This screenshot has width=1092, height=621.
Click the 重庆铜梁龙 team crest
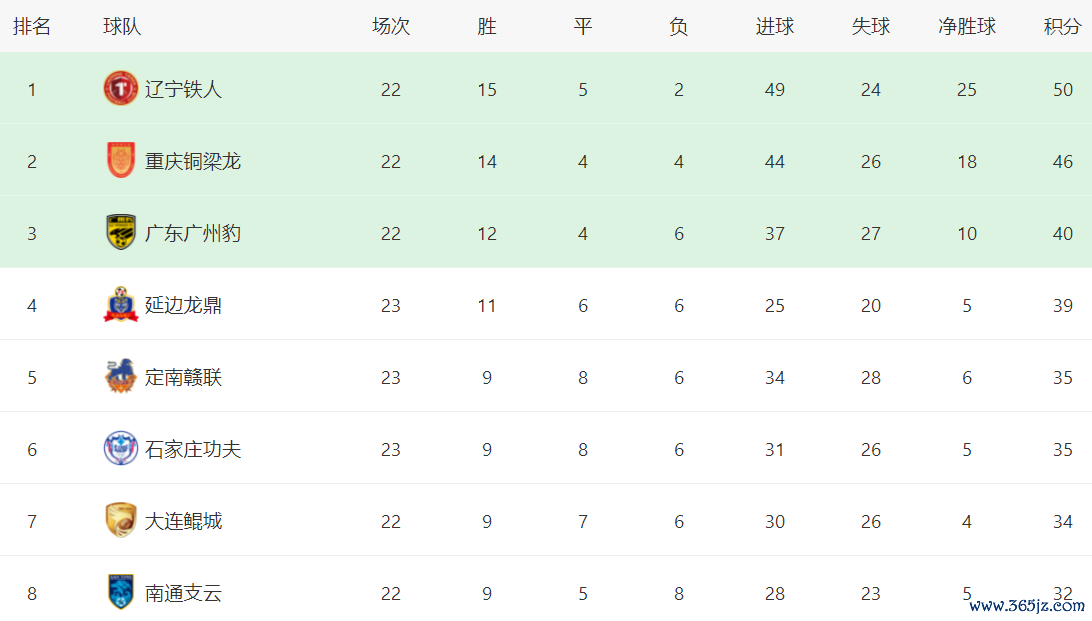[x=121, y=161]
